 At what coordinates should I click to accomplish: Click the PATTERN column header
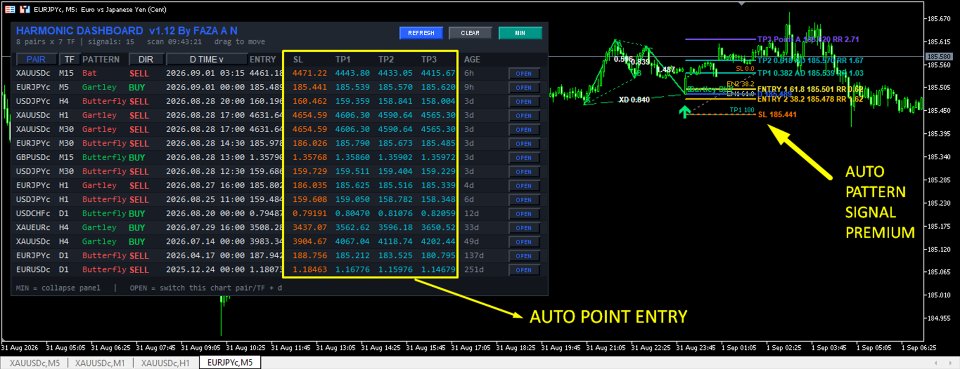101,59
